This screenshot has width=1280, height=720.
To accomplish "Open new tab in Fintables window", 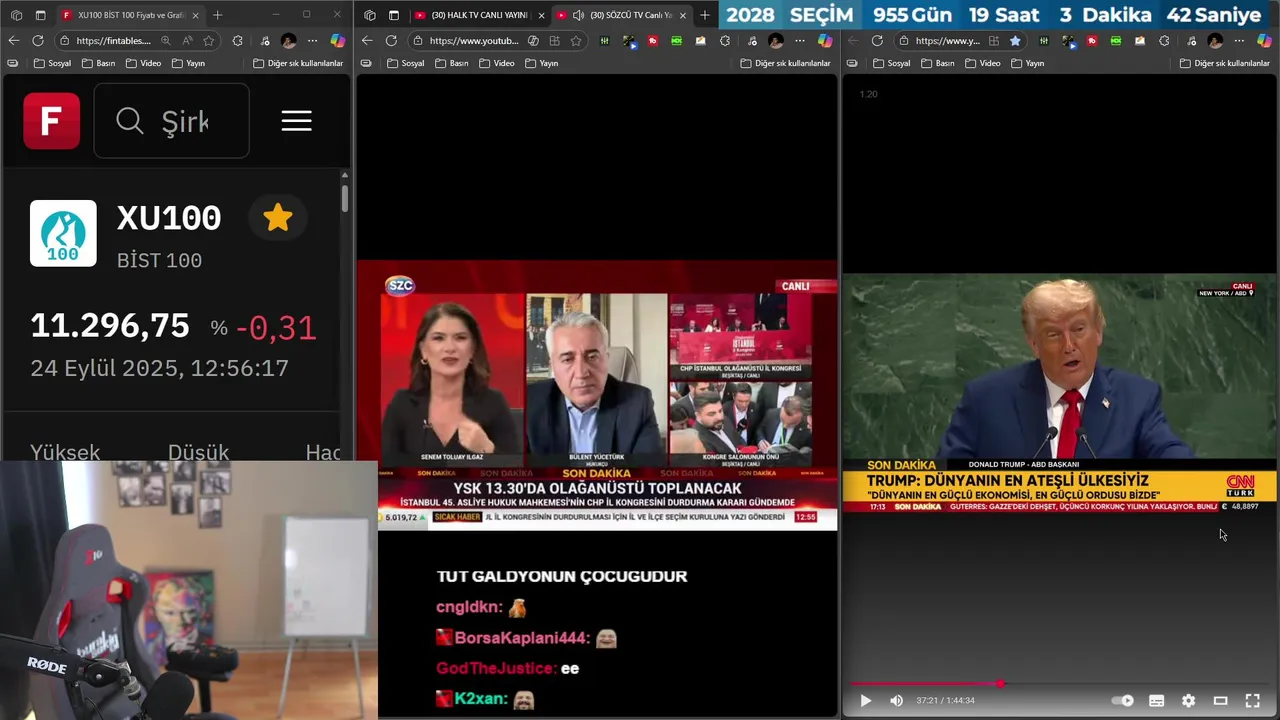I will coord(217,15).
